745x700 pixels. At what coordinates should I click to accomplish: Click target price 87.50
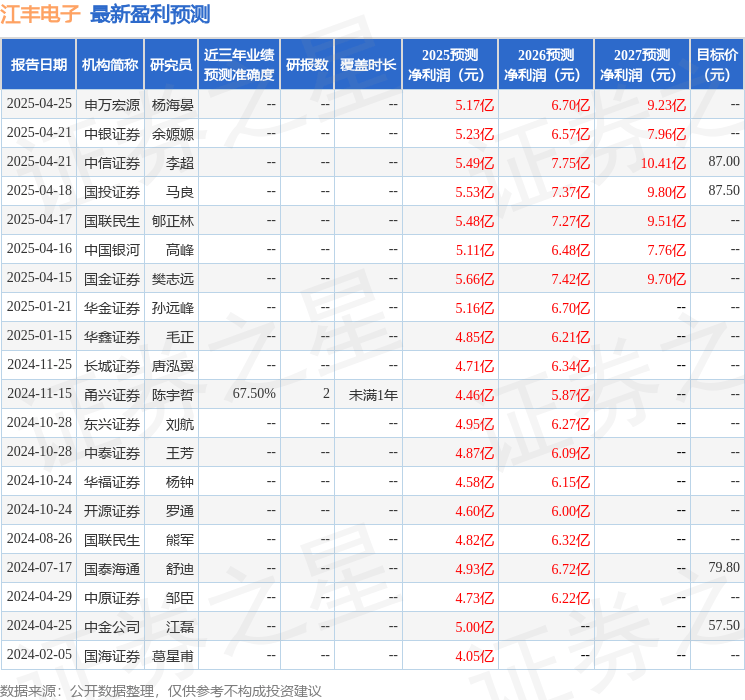point(724,191)
